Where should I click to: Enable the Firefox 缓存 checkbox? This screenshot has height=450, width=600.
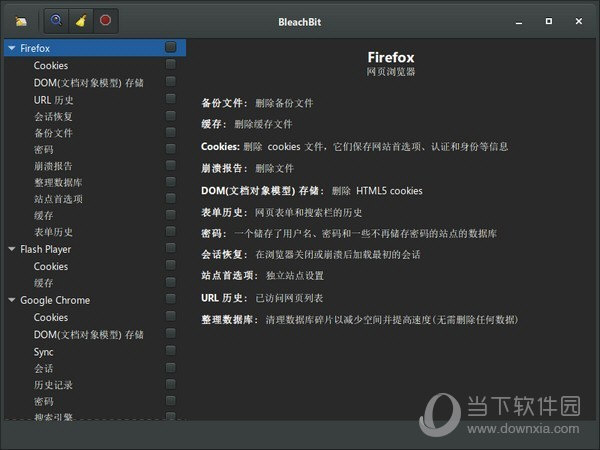[x=171, y=215]
